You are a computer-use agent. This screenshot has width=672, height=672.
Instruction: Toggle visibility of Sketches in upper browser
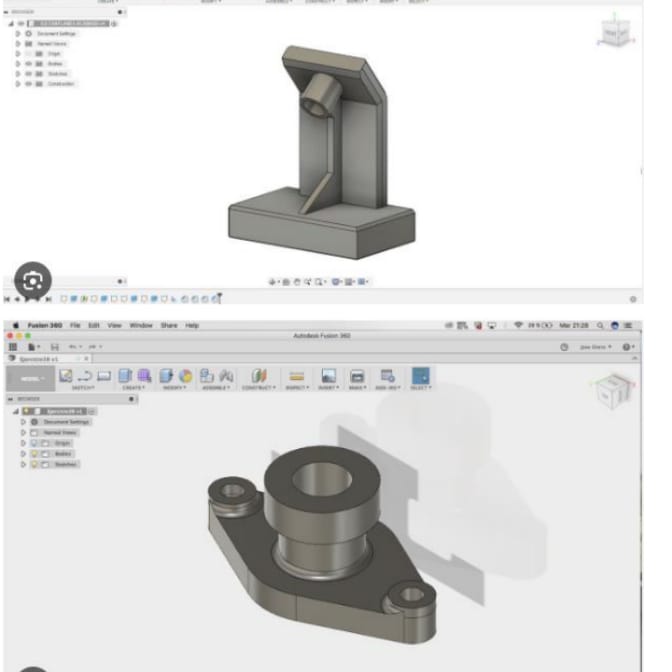(x=29, y=74)
